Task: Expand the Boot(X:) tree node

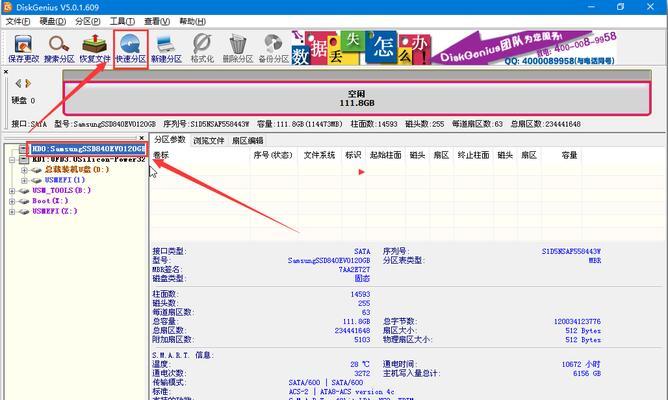Action: point(12,201)
